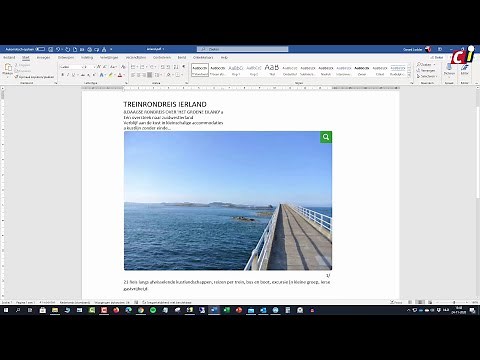
Task: Click the Redo icon in quick access toolbar
Action: pyautogui.click(x=67, y=49)
